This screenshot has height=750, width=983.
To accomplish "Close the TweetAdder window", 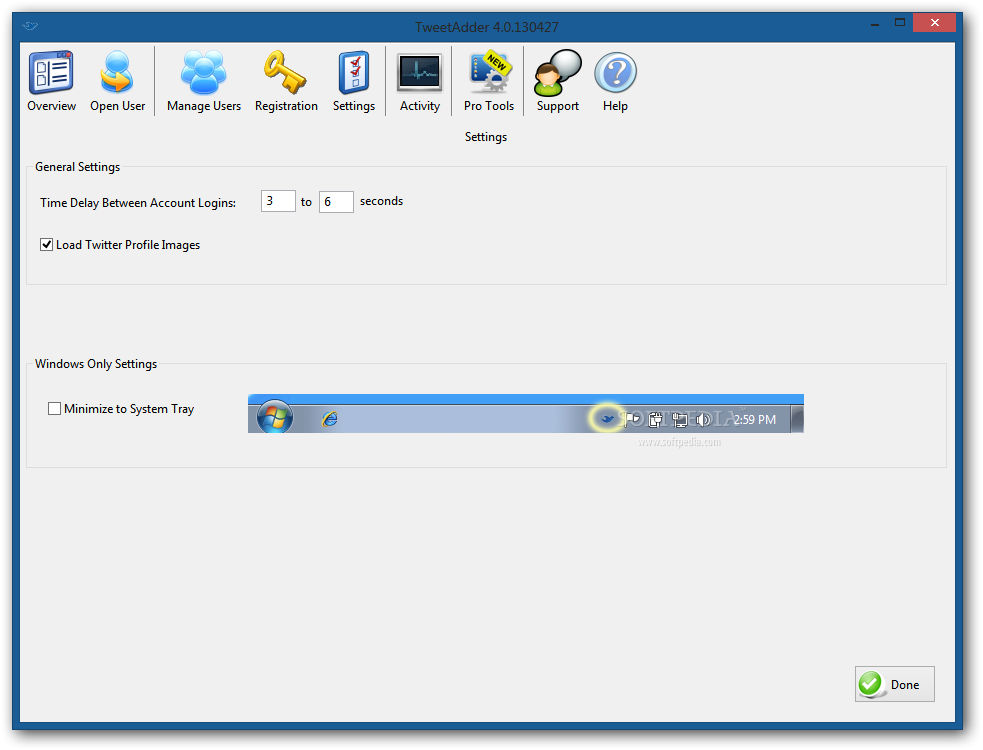I will click(934, 23).
